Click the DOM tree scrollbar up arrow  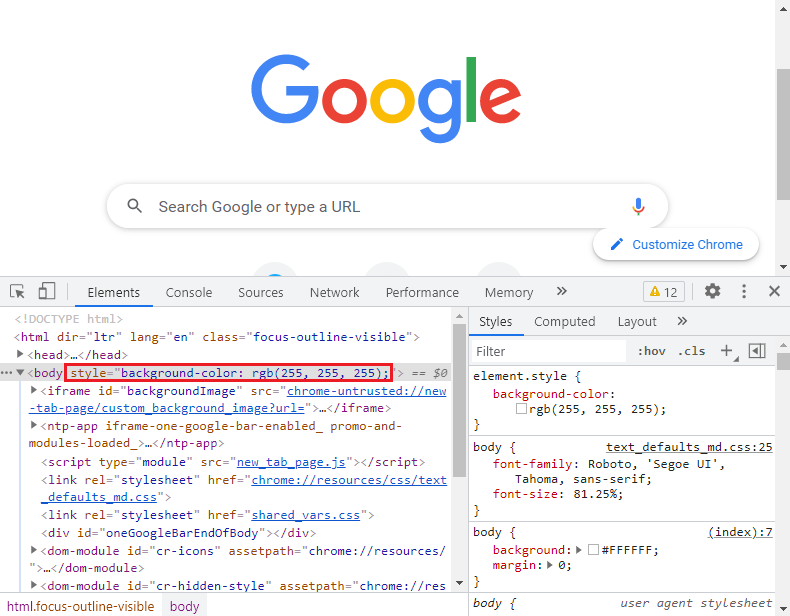[x=459, y=316]
